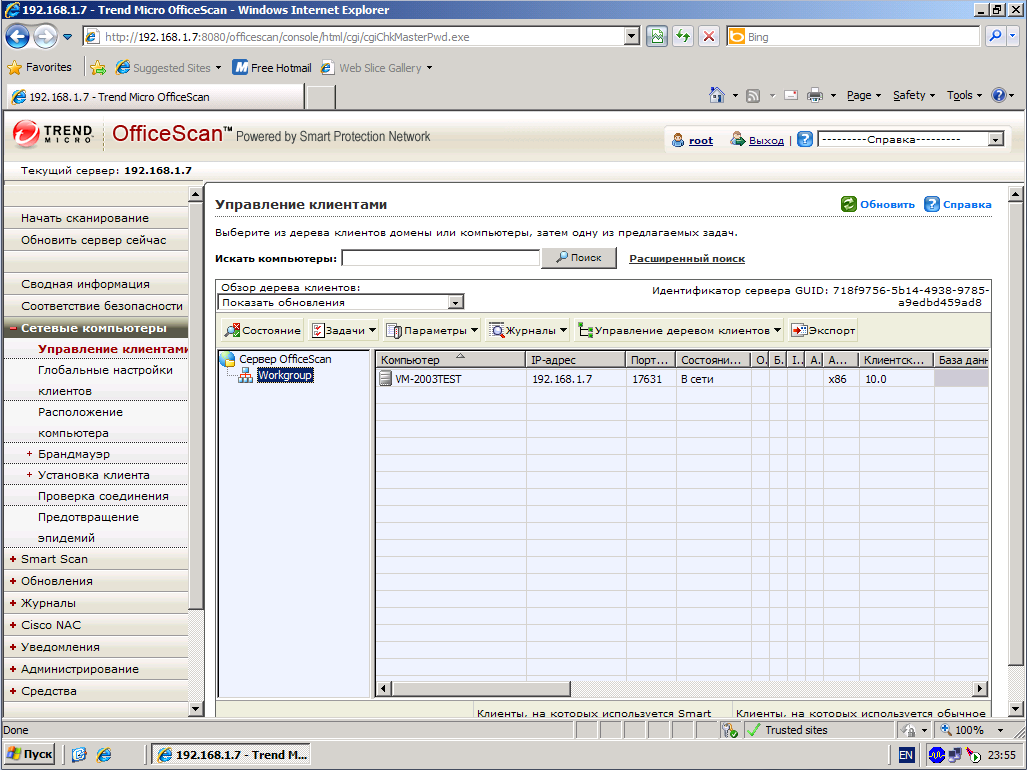The height and width of the screenshot is (770, 1027).
Task: Open the Параметры toolbar dropdown
Action: pos(432,331)
